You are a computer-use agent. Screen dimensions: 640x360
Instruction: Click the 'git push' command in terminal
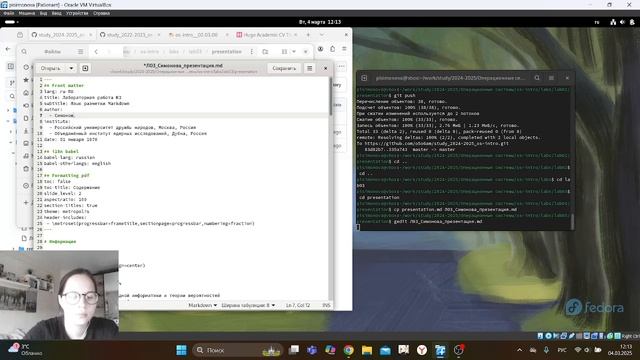tap(404, 96)
